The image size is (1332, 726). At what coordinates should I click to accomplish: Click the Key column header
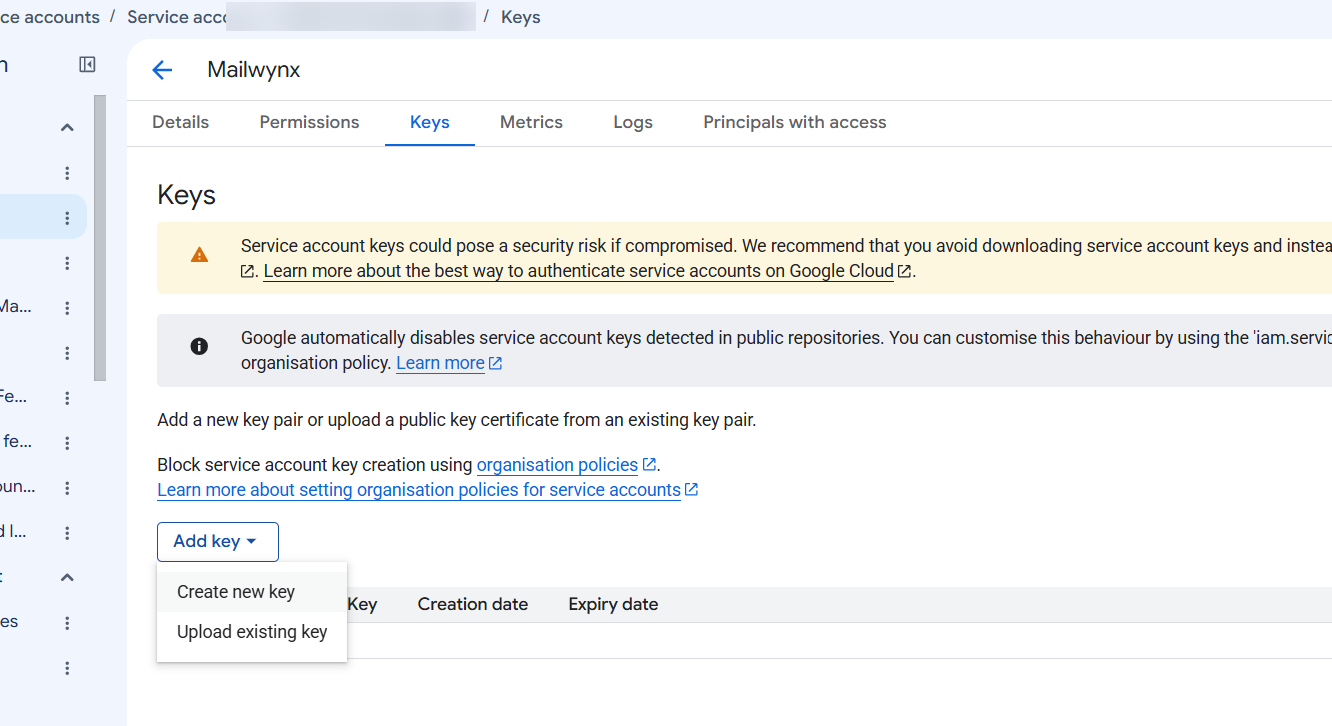point(362,604)
